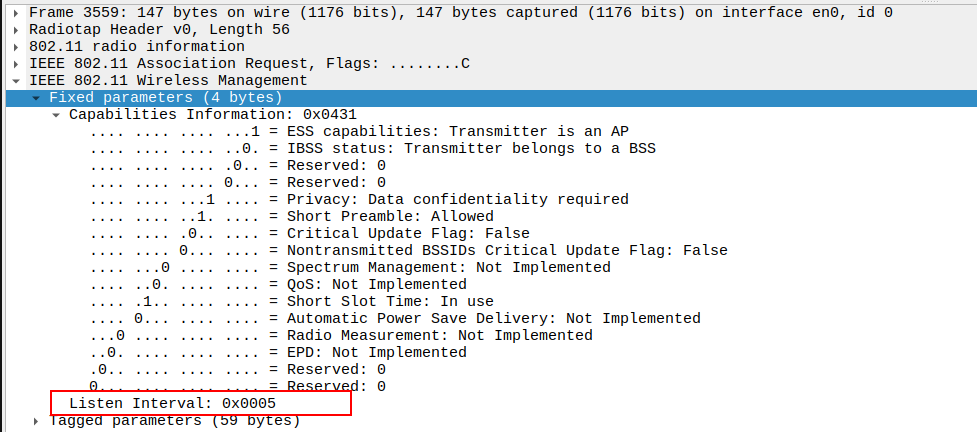Viewport: 977px width, 432px height.
Task: Select the Spectrum Management field row
Action: click(x=448, y=268)
